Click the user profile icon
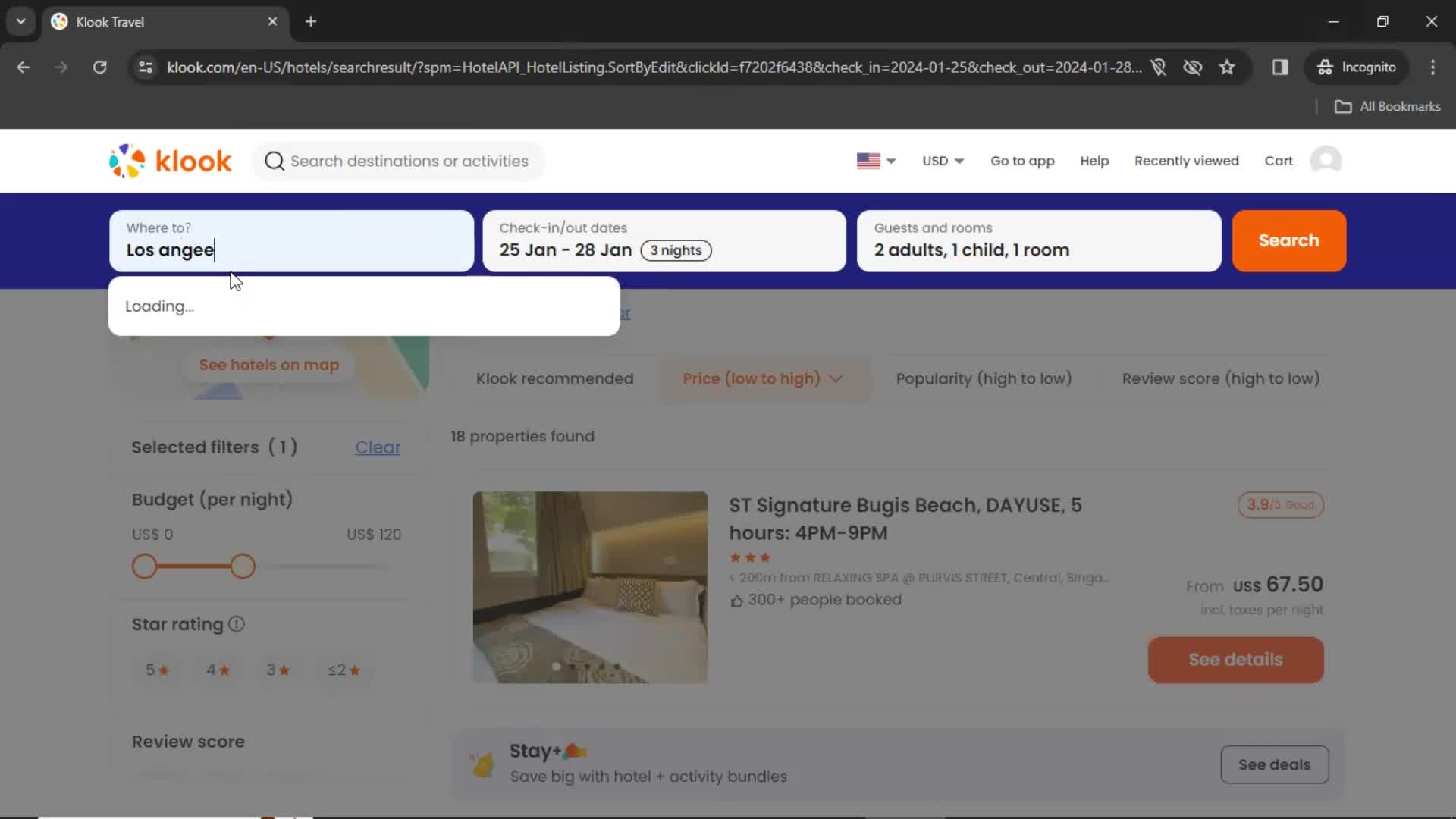Viewport: 1456px width, 819px height. [x=1326, y=160]
